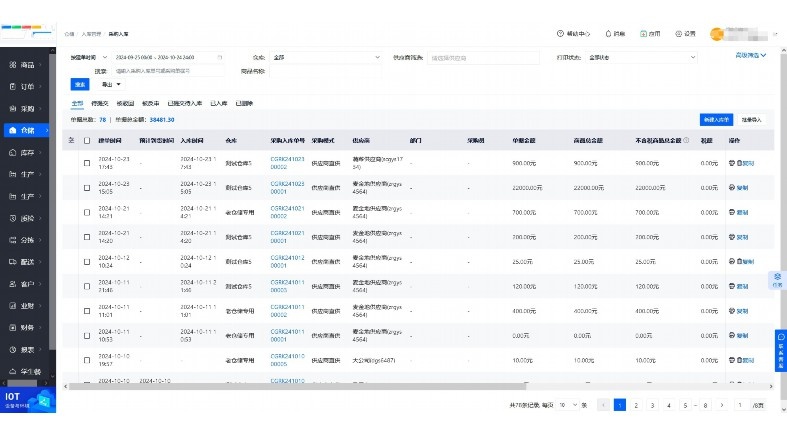Open the 打印状态 print status dropdown

click(641, 58)
